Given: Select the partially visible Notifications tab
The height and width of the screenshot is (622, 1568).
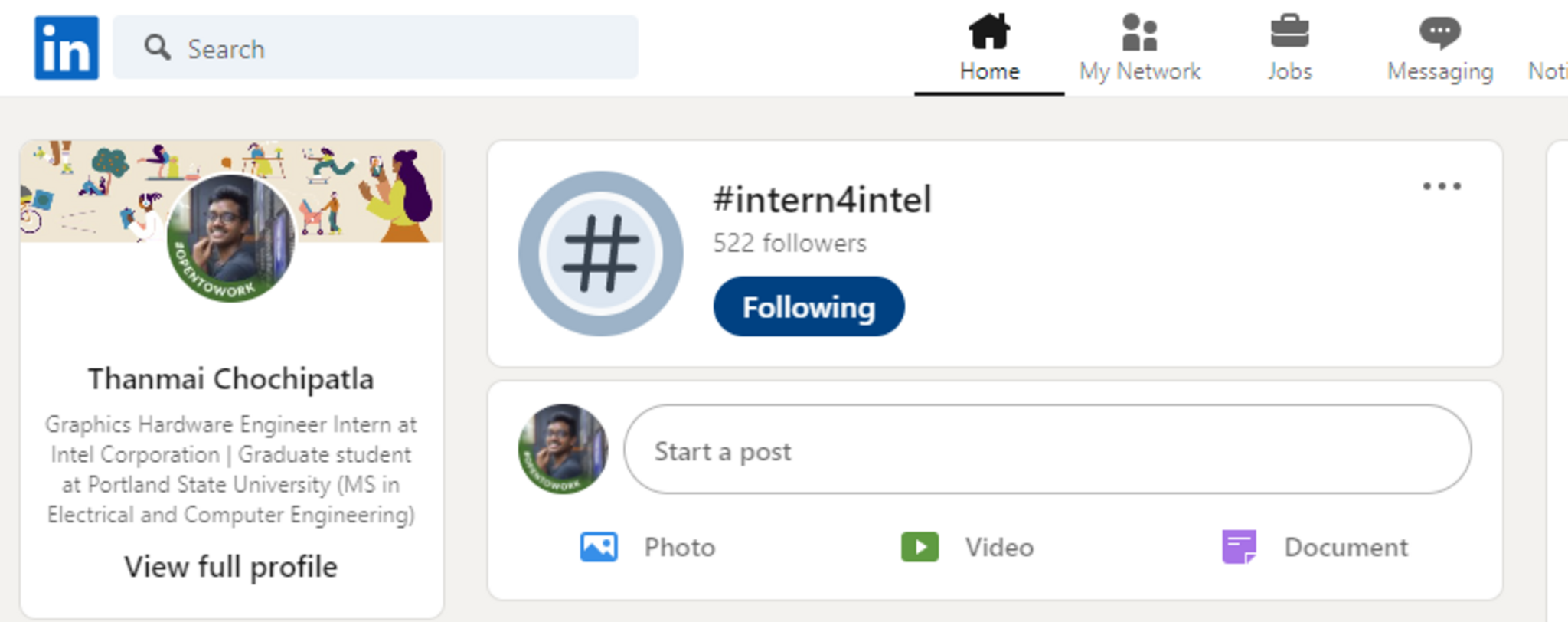Looking at the screenshot, I should click(1548, 70).
